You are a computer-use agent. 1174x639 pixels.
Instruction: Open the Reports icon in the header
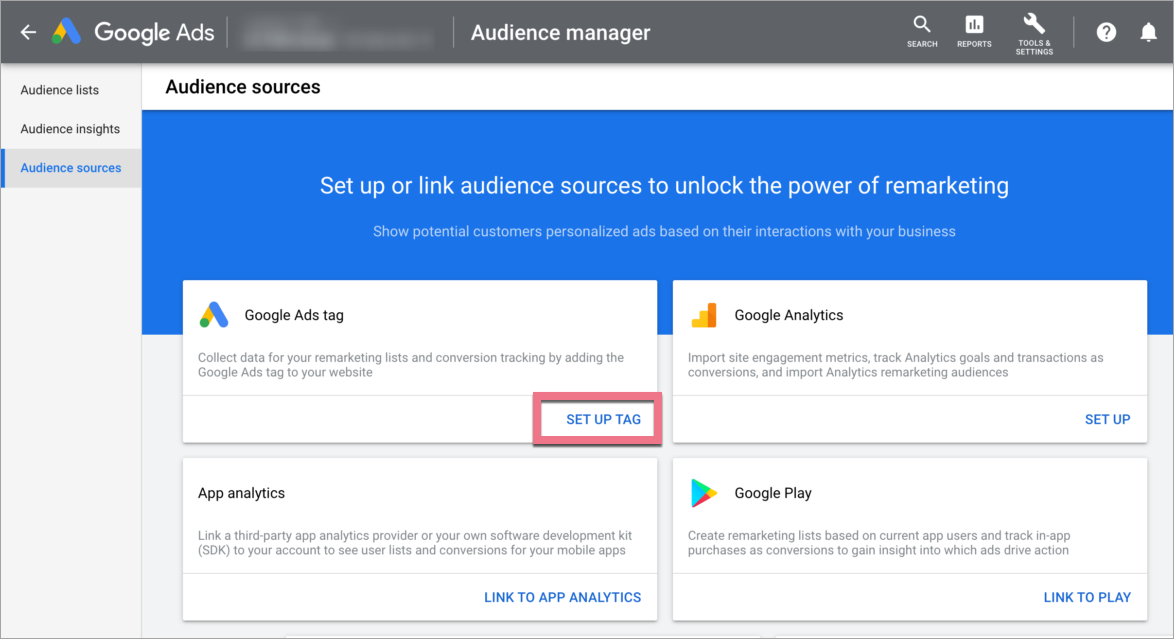coord(974,26)
